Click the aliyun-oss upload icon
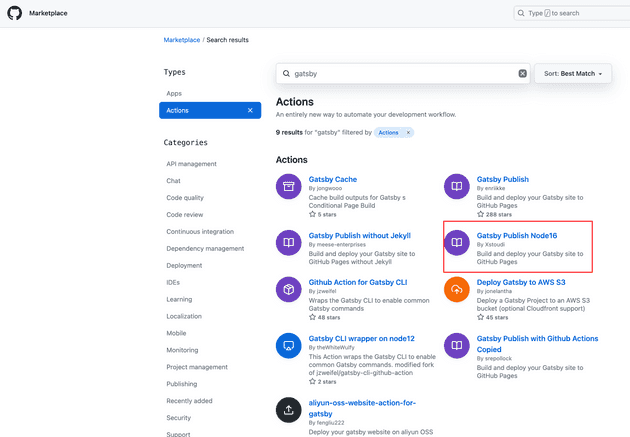The width and height of the screenshot is (630, 437). [x=288, y=409]
